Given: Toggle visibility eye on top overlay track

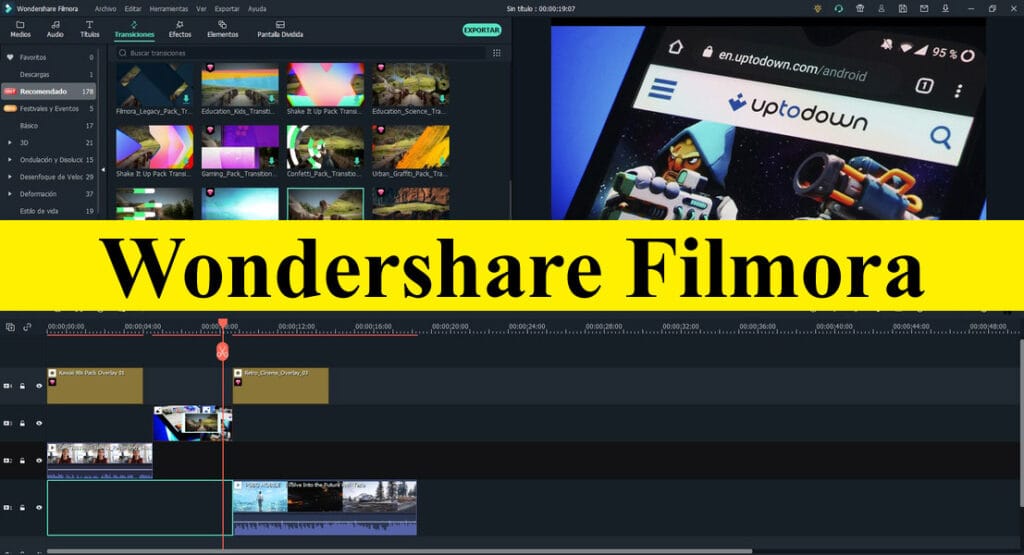Looking at the screenshot, I should (39, 385).
